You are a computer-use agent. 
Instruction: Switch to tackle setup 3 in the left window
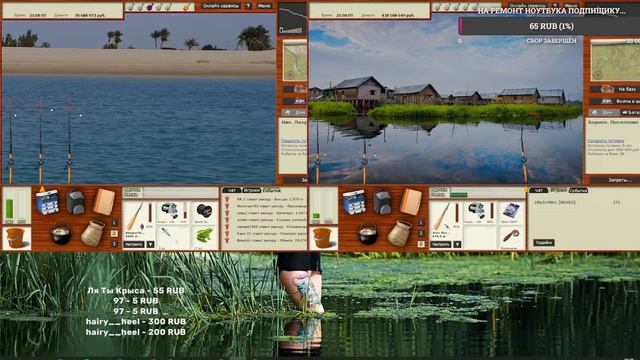(114, 244)
